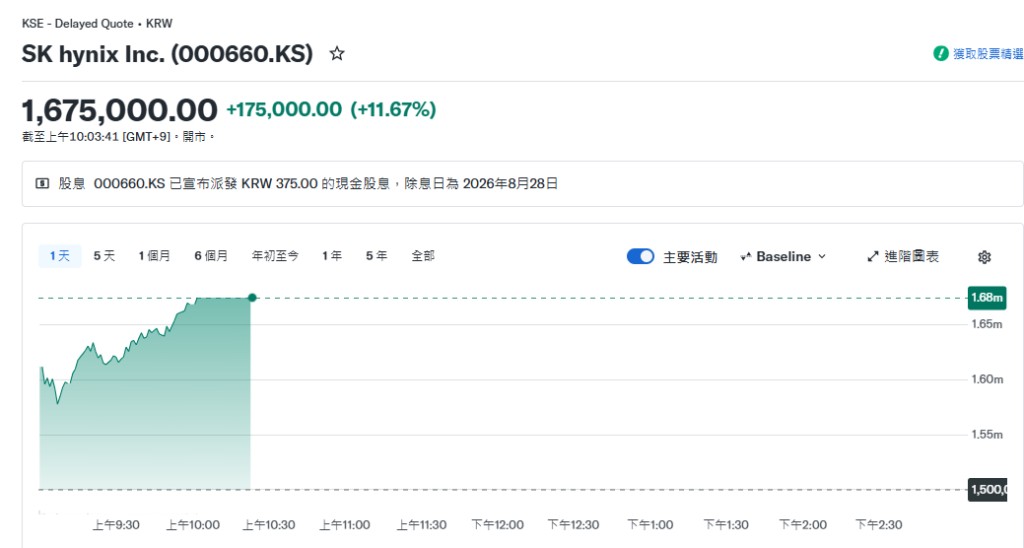
Task: Click the 1.65m y-axis label
Action: (987, 324)
